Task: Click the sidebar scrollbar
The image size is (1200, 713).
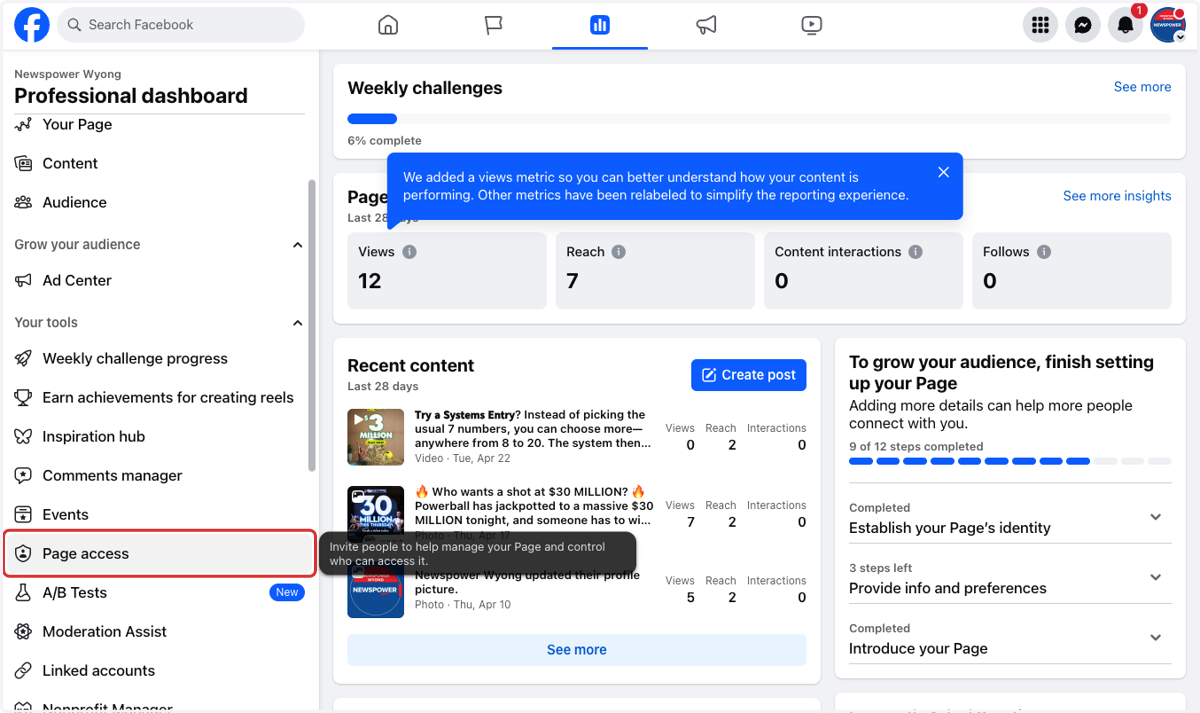Action: tap(312, 325)
